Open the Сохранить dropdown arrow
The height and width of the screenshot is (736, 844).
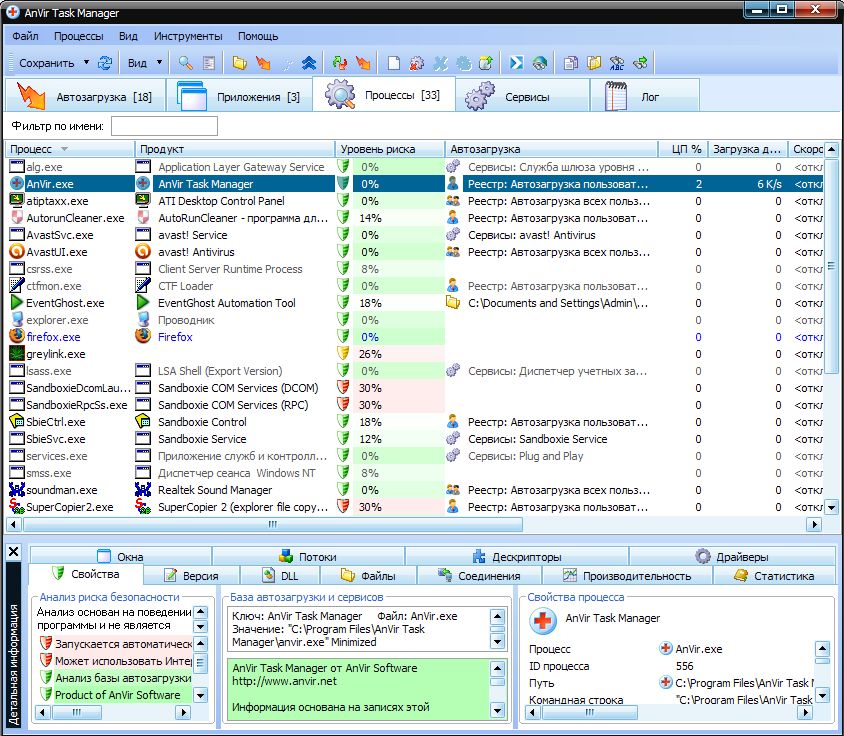[x=86, y=62]
